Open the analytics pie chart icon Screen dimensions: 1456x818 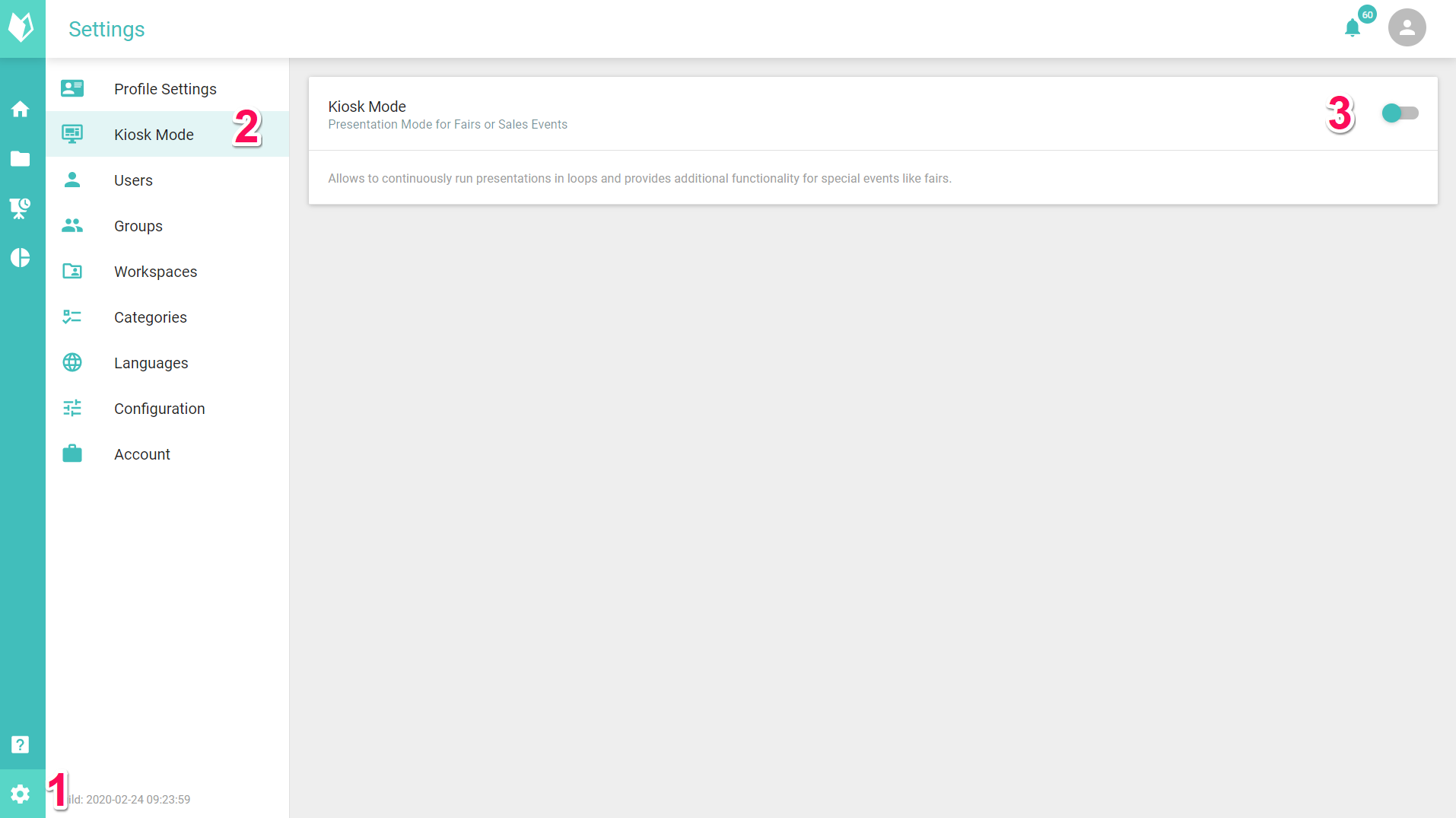pos(21,258)
